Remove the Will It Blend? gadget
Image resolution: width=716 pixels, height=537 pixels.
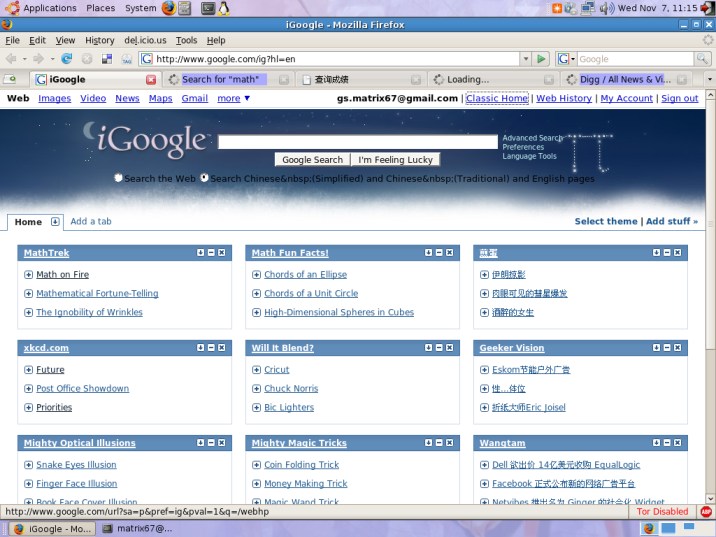[x=449, y=347]
